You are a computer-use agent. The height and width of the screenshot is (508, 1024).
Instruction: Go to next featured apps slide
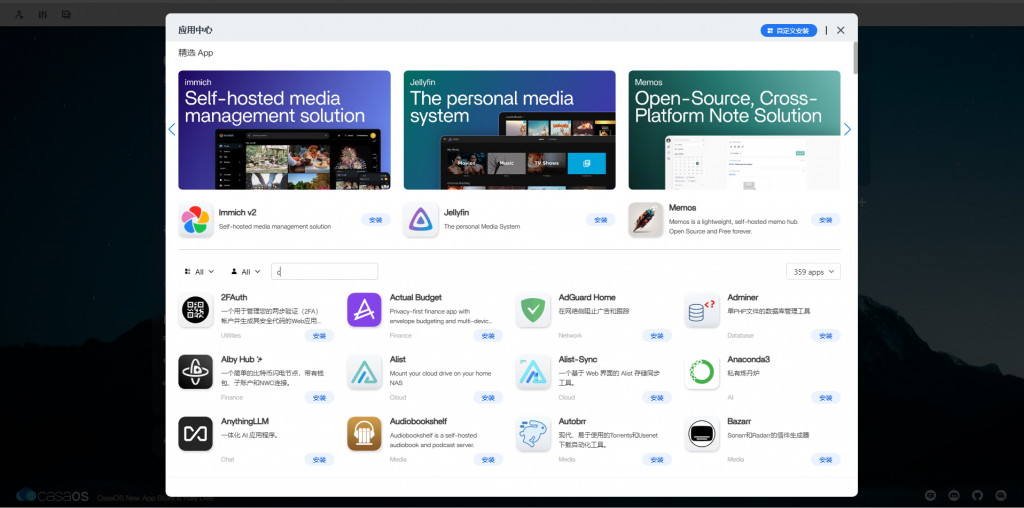click(847, 130)
